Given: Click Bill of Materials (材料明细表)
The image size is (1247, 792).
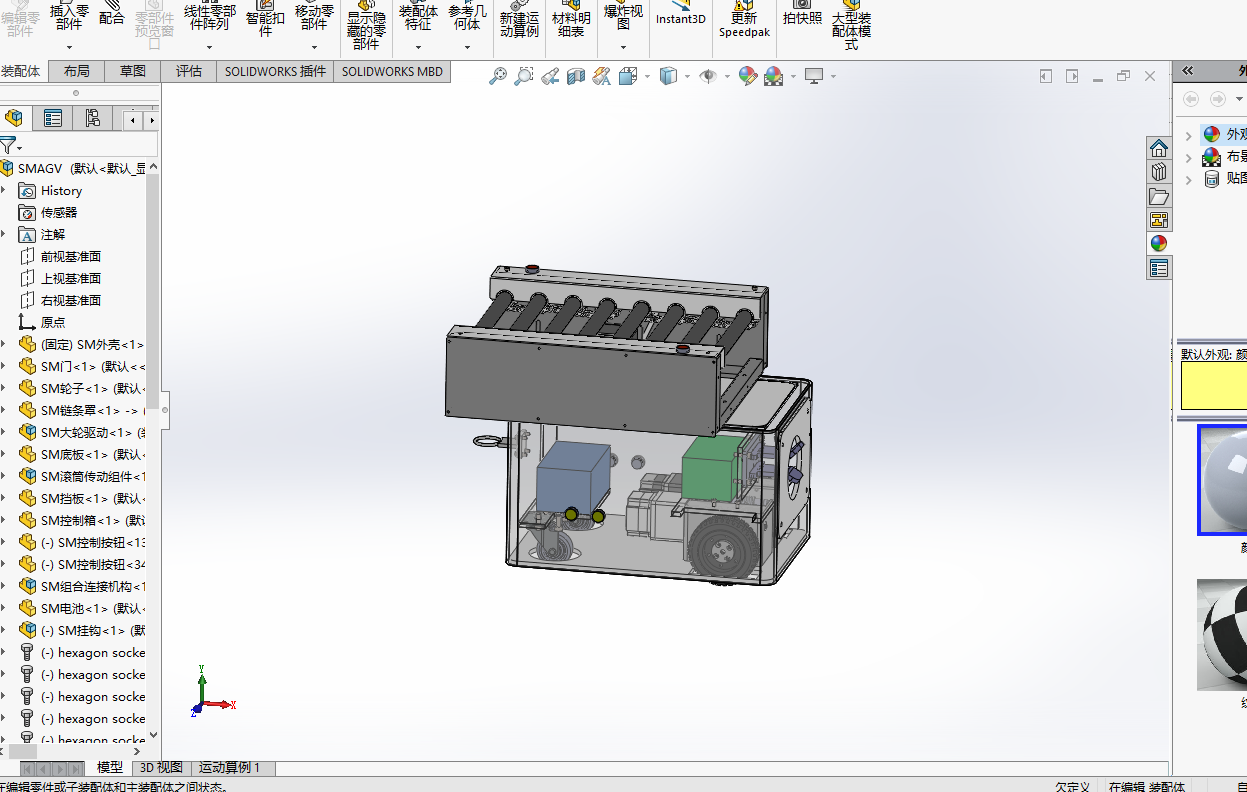Looking at the screenshot, I should (x=571, y=20).
